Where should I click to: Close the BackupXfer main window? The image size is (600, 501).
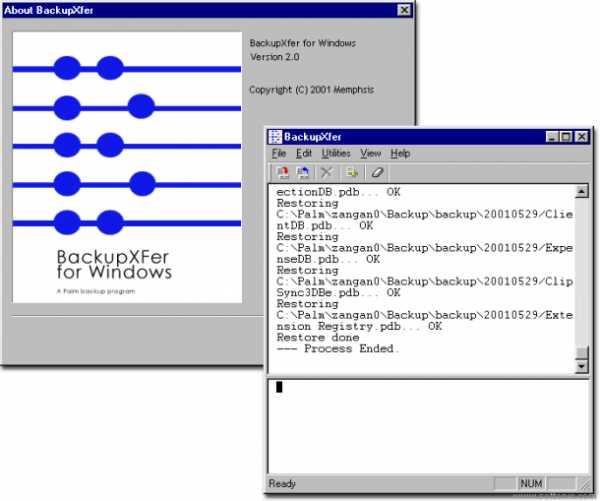581,137
